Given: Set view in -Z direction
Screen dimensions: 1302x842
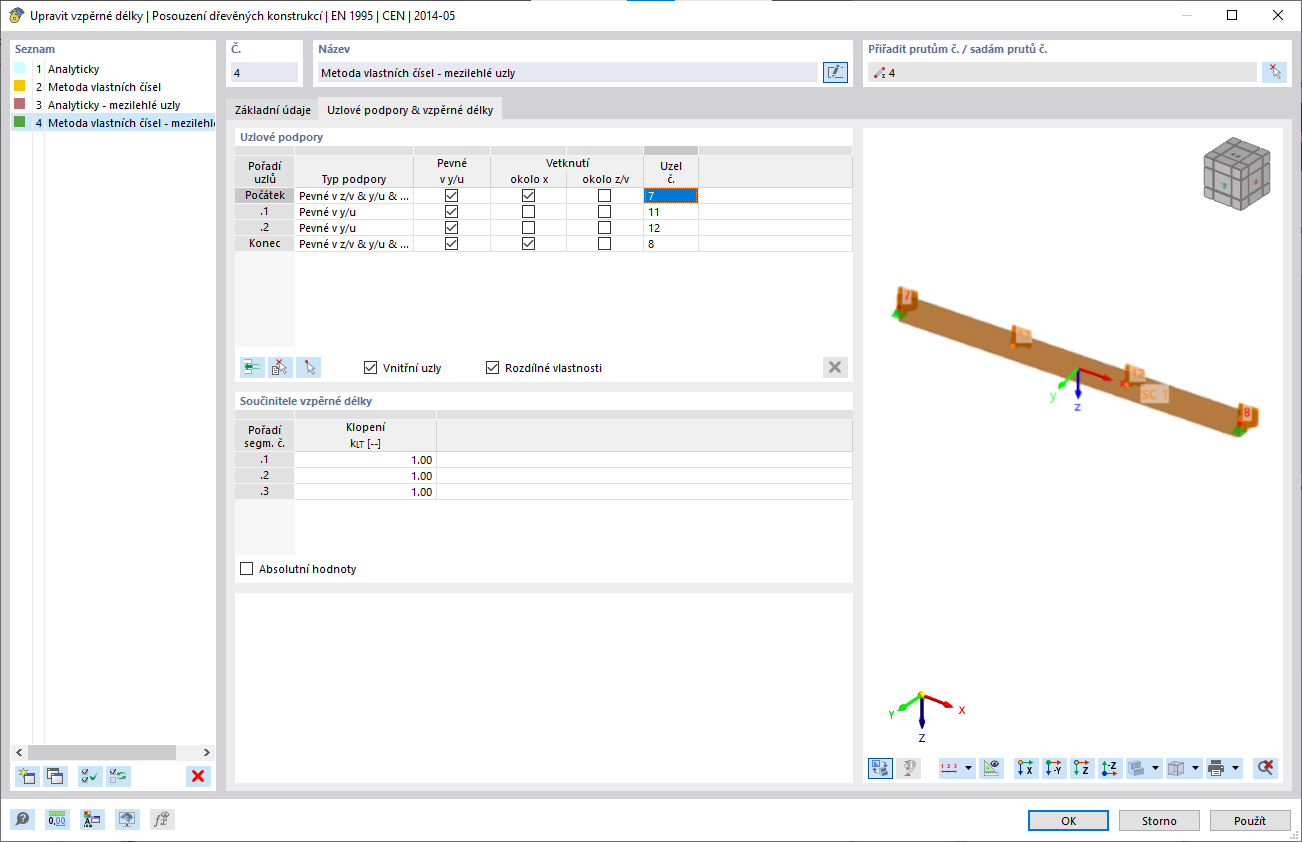Looking at the screenshot, I should 1109,768.
